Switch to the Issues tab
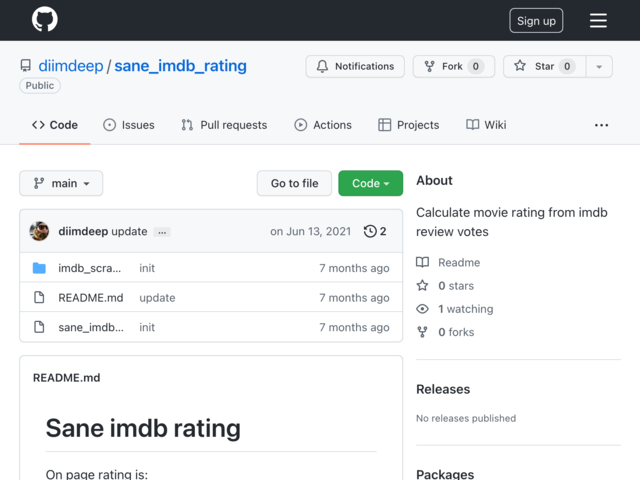 (x=129, y=125)
